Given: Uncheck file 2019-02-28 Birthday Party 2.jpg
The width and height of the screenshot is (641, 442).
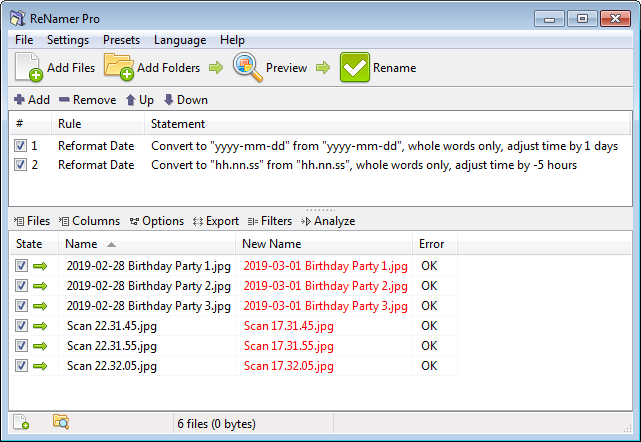Looking at the screenshot, I should 21,286.
